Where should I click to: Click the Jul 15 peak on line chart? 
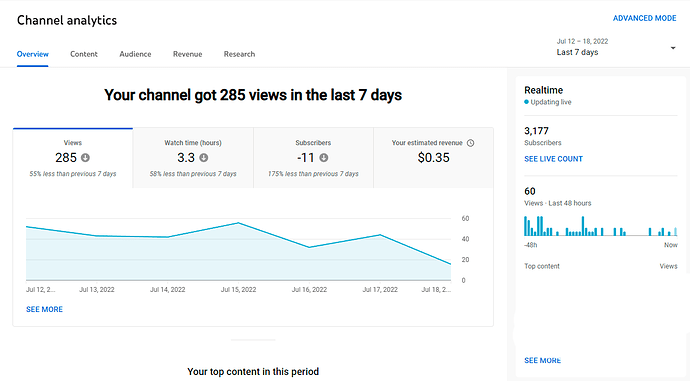[238, 223]
